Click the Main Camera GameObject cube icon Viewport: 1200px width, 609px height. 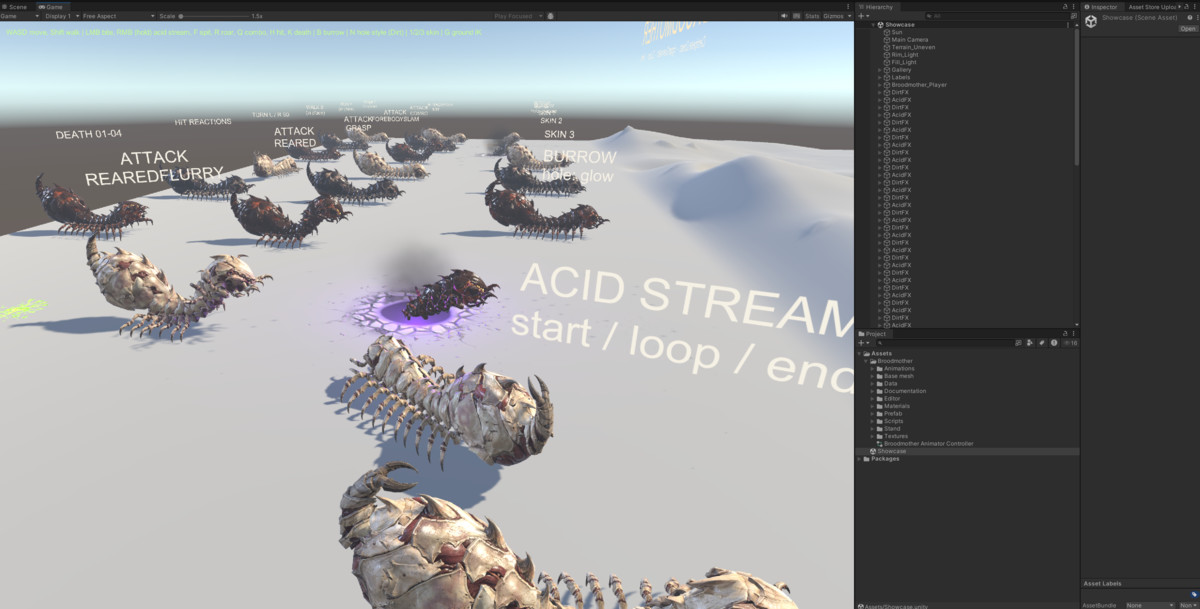[886, 40]
